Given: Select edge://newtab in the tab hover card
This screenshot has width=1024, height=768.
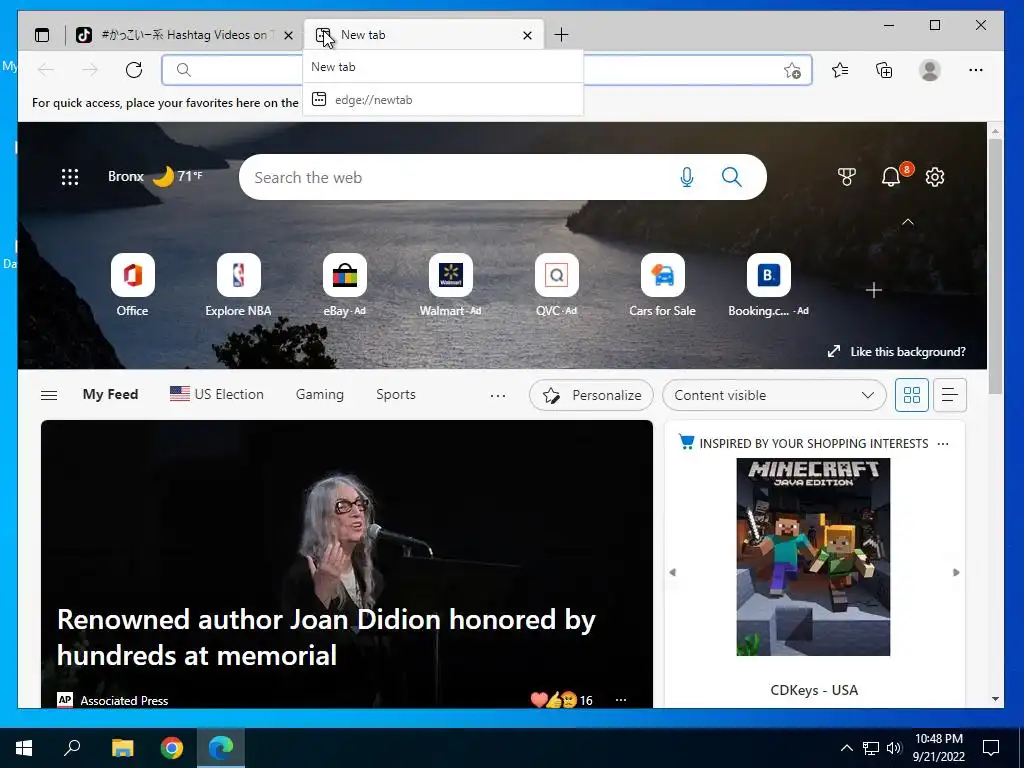Looking at the screenshot, I should (x=443, y=100).
